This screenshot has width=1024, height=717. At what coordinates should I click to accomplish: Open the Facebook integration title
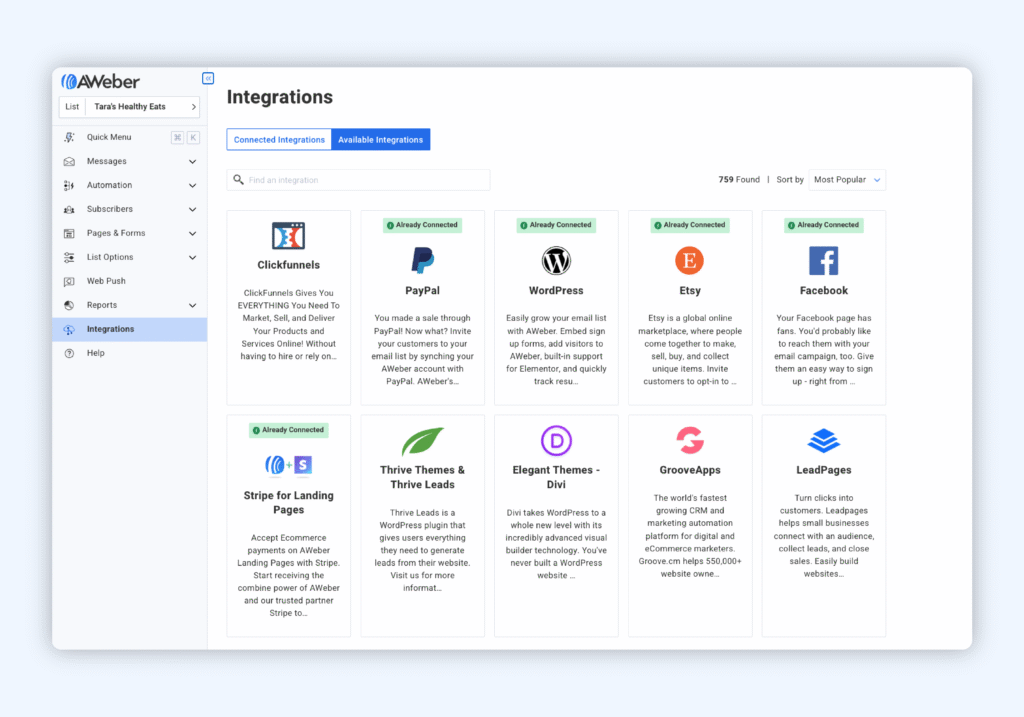point(824,291)
